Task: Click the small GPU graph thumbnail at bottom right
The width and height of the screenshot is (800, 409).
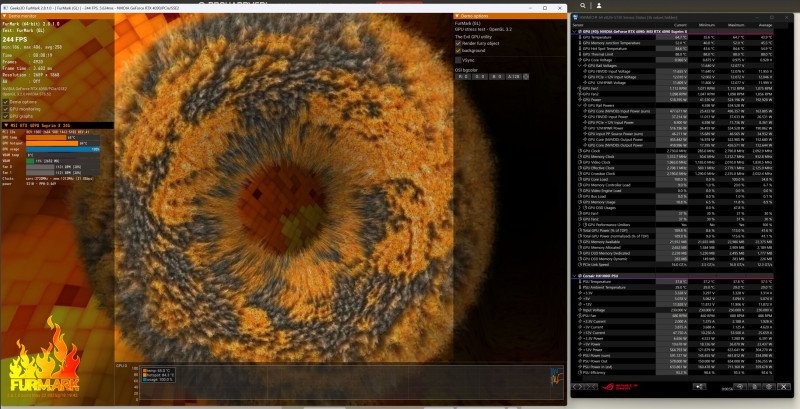Action: 557,376
